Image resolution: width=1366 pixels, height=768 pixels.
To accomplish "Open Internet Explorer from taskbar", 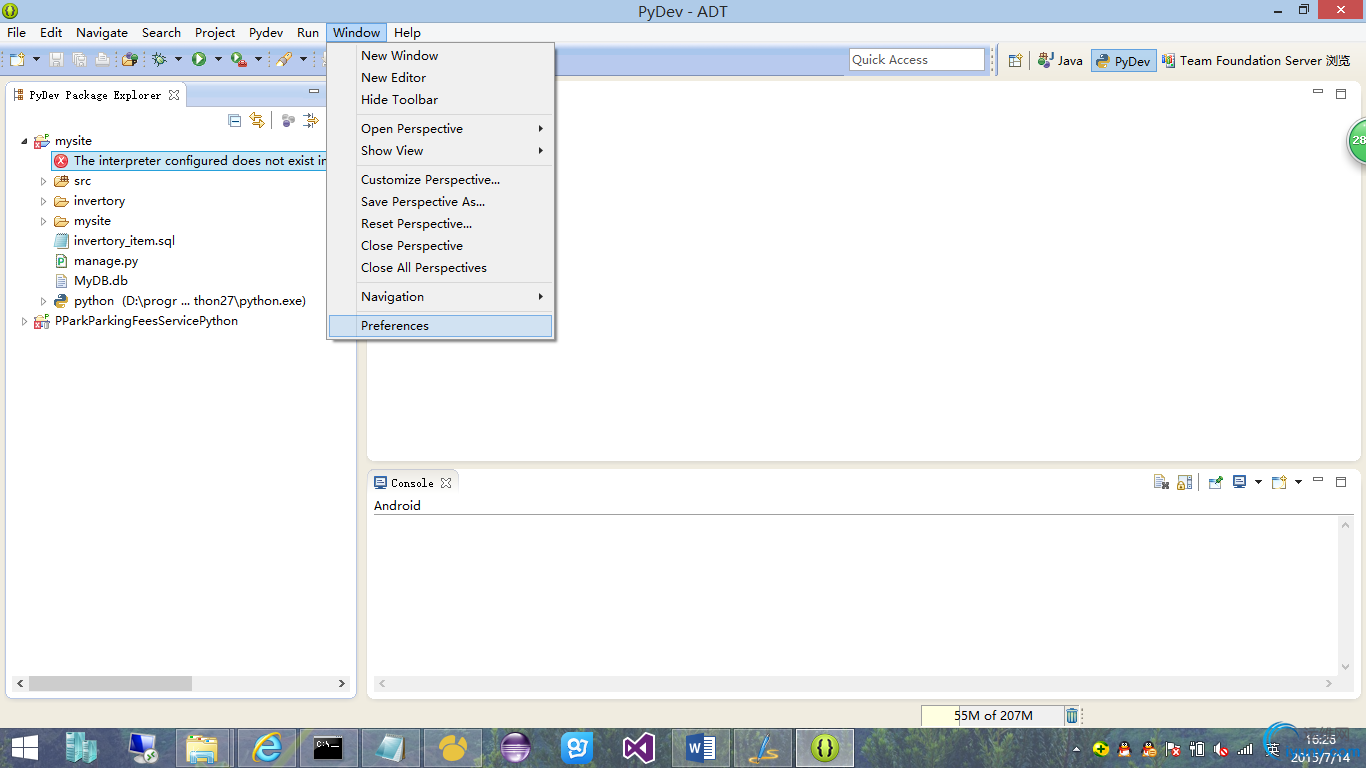I will click(267, 747).
